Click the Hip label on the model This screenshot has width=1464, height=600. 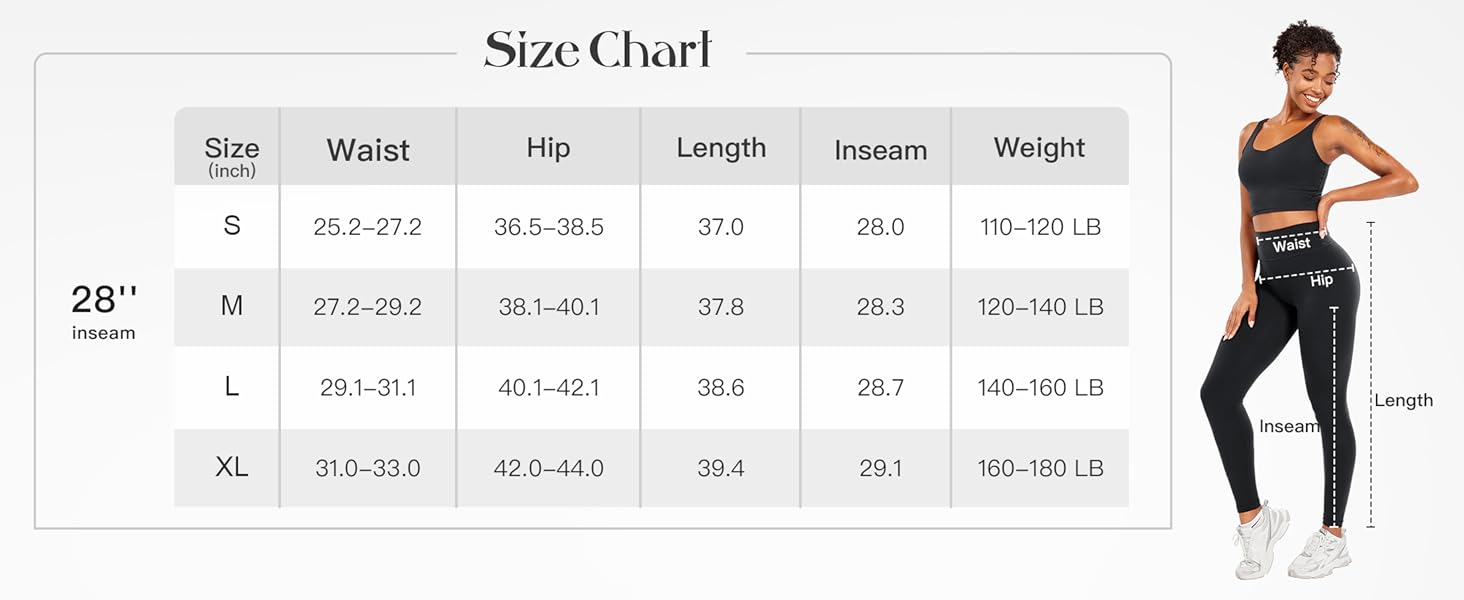(1321, 281)
